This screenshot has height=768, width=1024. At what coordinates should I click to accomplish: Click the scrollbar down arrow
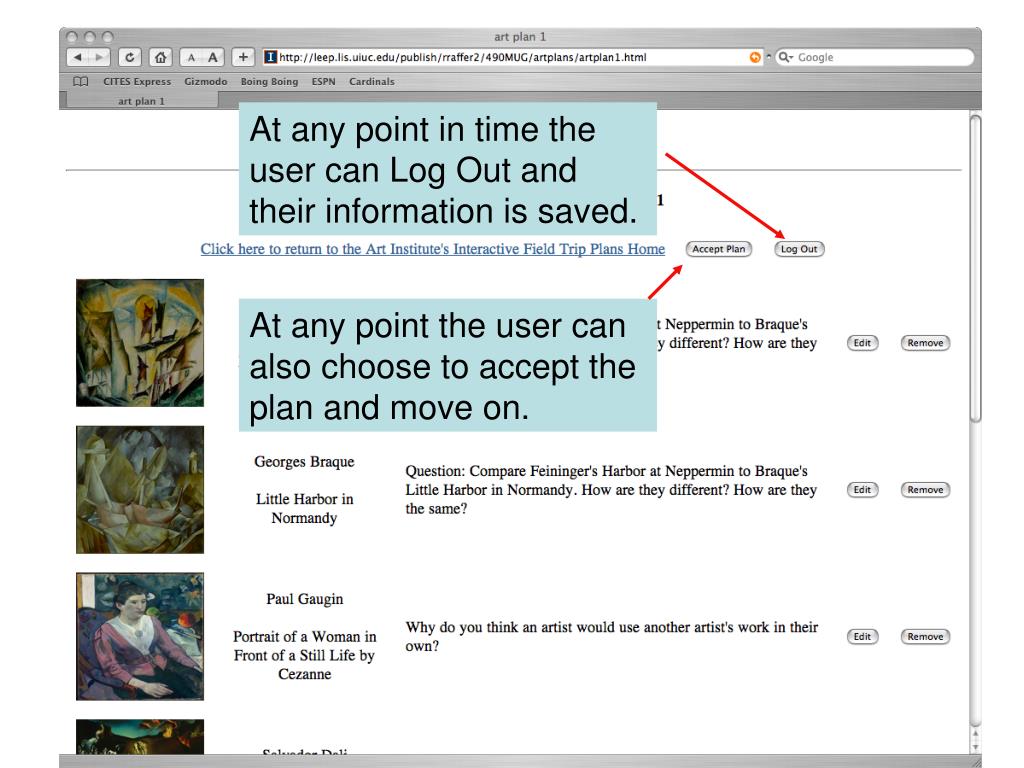[975, 747]
